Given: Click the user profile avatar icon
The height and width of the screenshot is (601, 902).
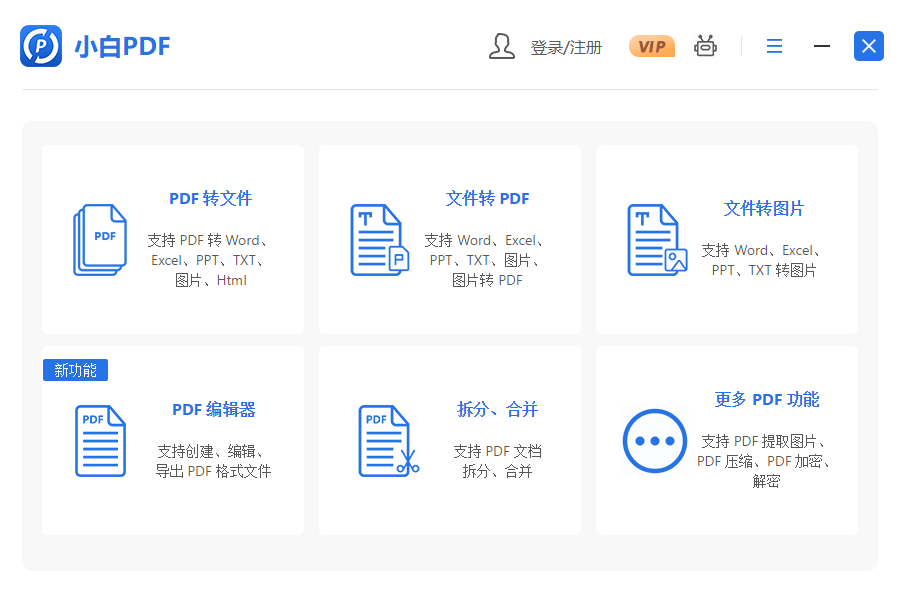Looking at the screenshot, I should click(501, 46).
